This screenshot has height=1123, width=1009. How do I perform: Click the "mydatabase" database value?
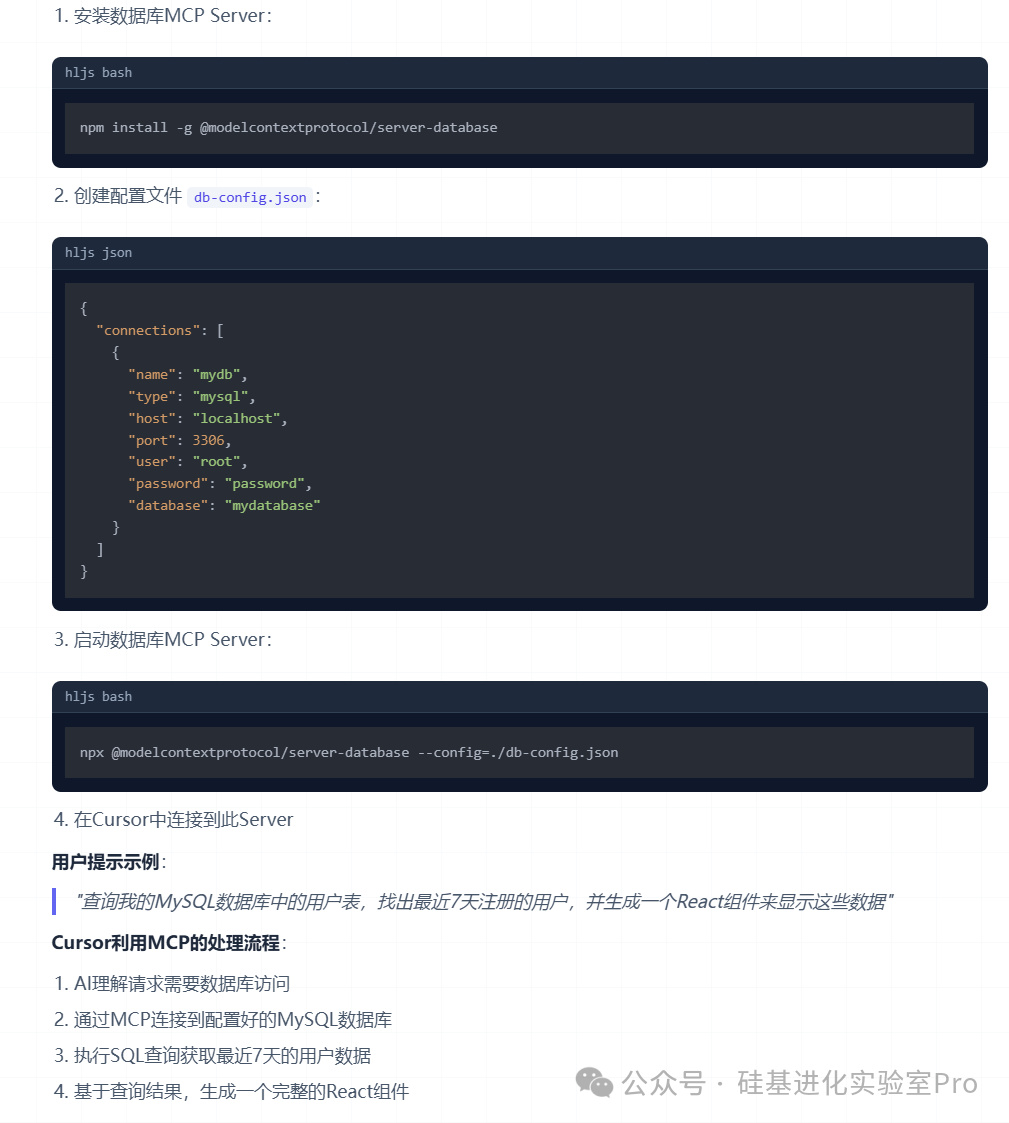tap(272, 506)
